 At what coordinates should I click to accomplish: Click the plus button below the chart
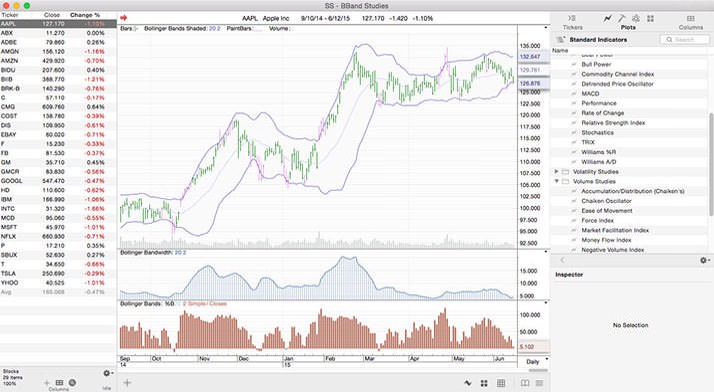click(x=127, y=382)
